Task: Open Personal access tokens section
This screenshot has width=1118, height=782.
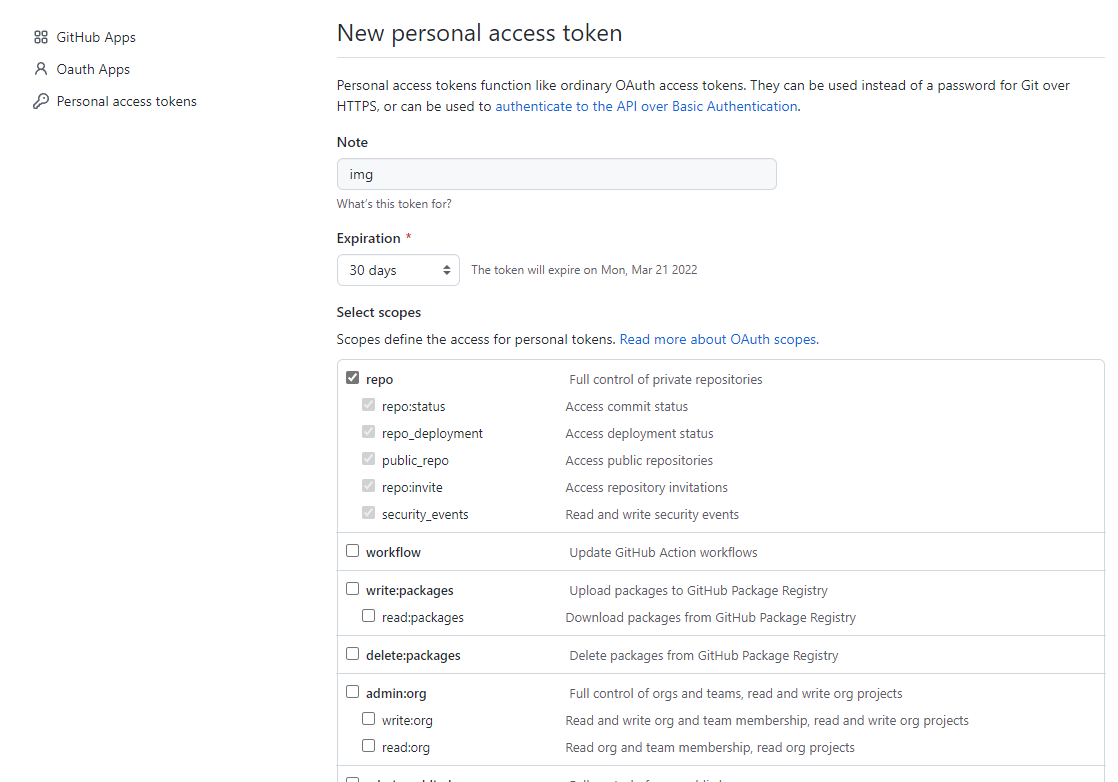Action: [126, 101]
